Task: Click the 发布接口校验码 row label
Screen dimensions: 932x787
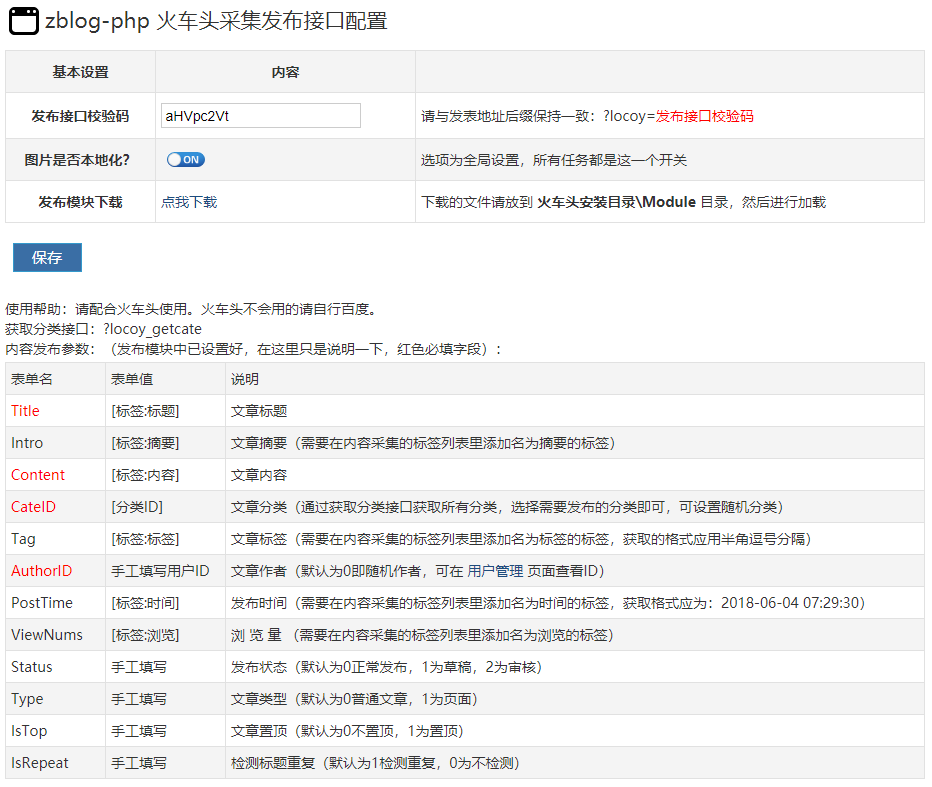Action: click(80, 116)
